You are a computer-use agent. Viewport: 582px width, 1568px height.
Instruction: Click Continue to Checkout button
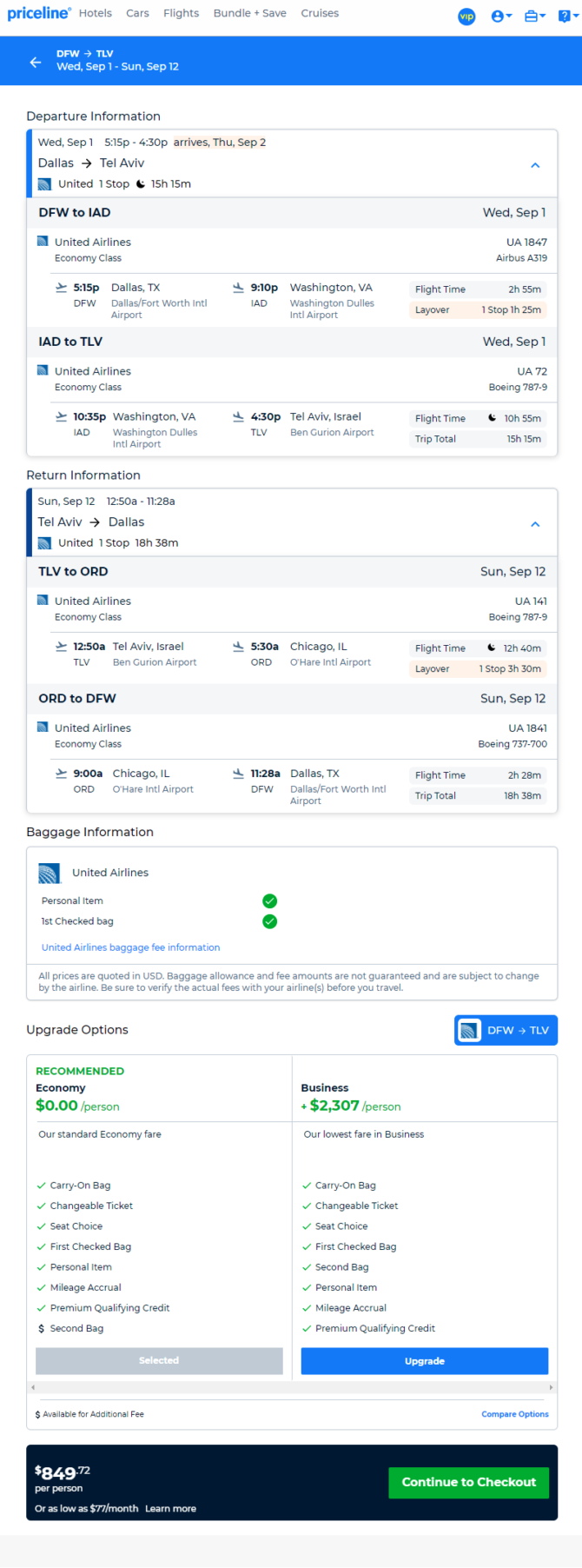click(x=469, y=1482)
